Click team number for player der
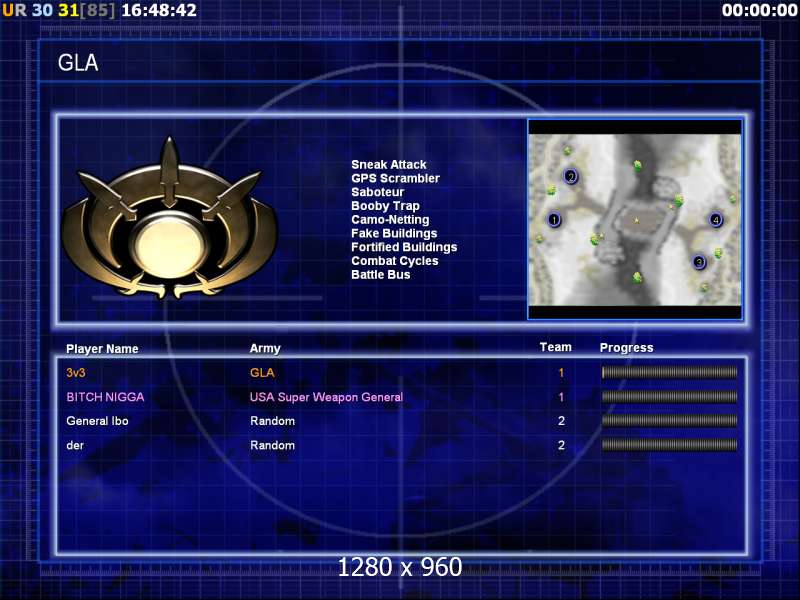Screen dimensions: 800x600 click(x=561, y=445)
